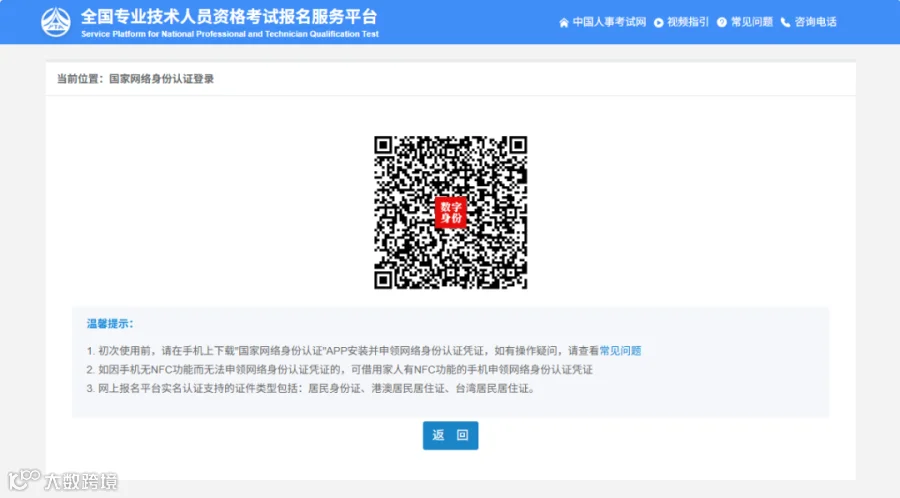Open 中国人事考试网 link in header
The image size is (900, 498).
pyautogui.click(x=609, y=22)
